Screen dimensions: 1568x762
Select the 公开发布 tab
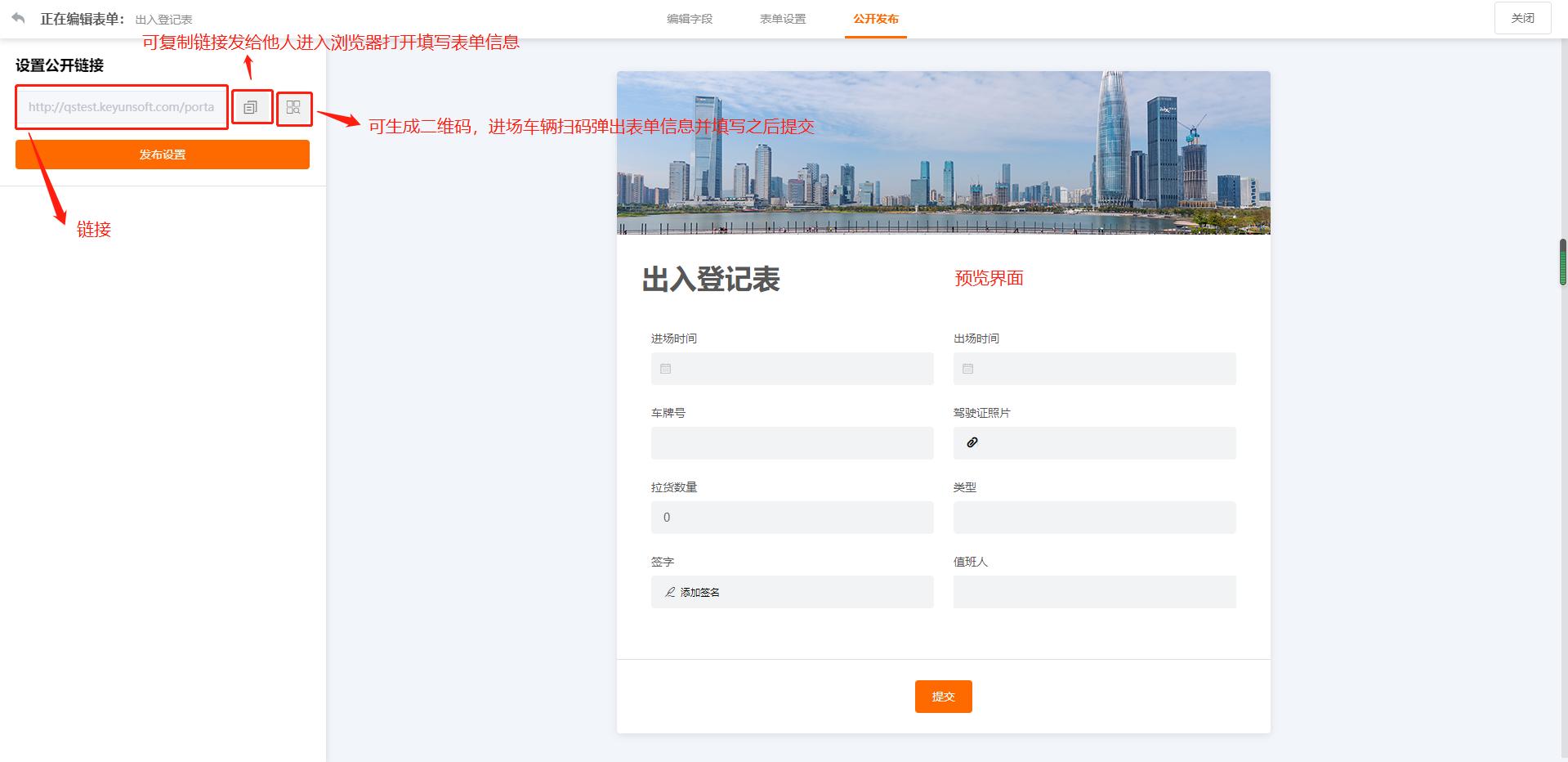[x=874, y=18]
